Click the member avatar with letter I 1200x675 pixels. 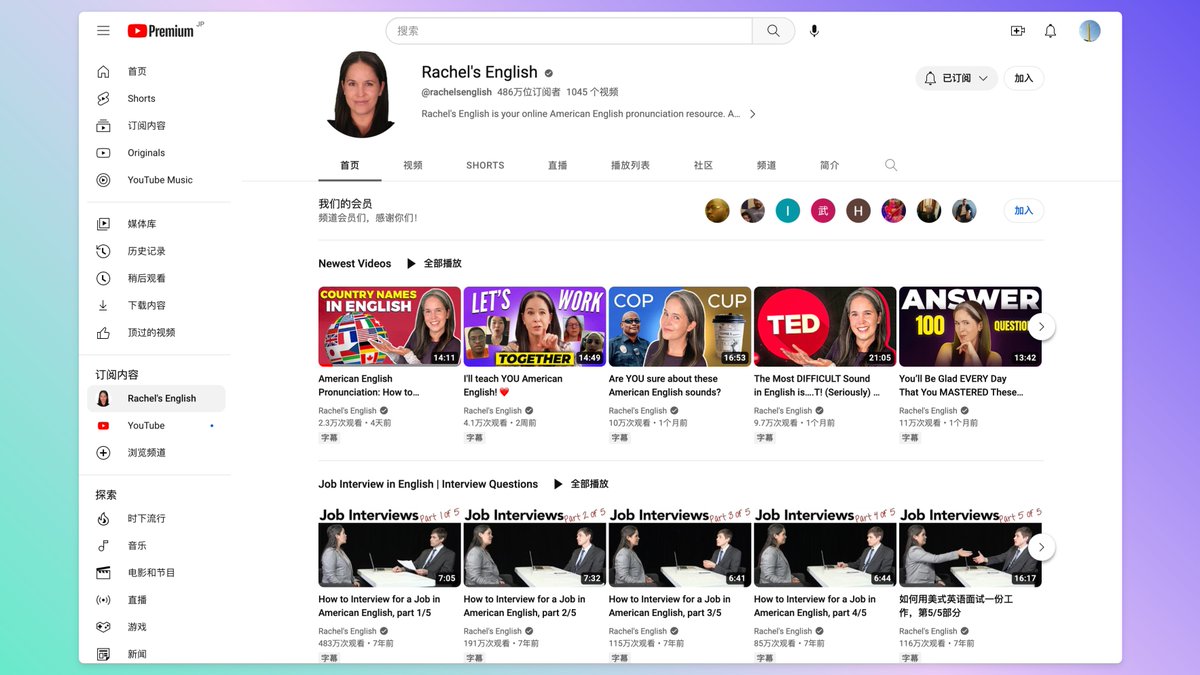788,211
